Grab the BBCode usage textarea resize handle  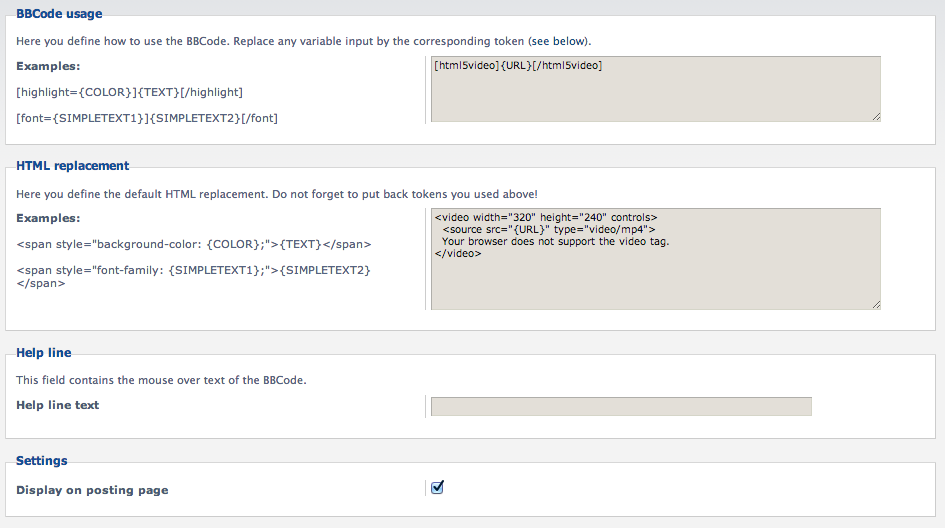(876, 117)
